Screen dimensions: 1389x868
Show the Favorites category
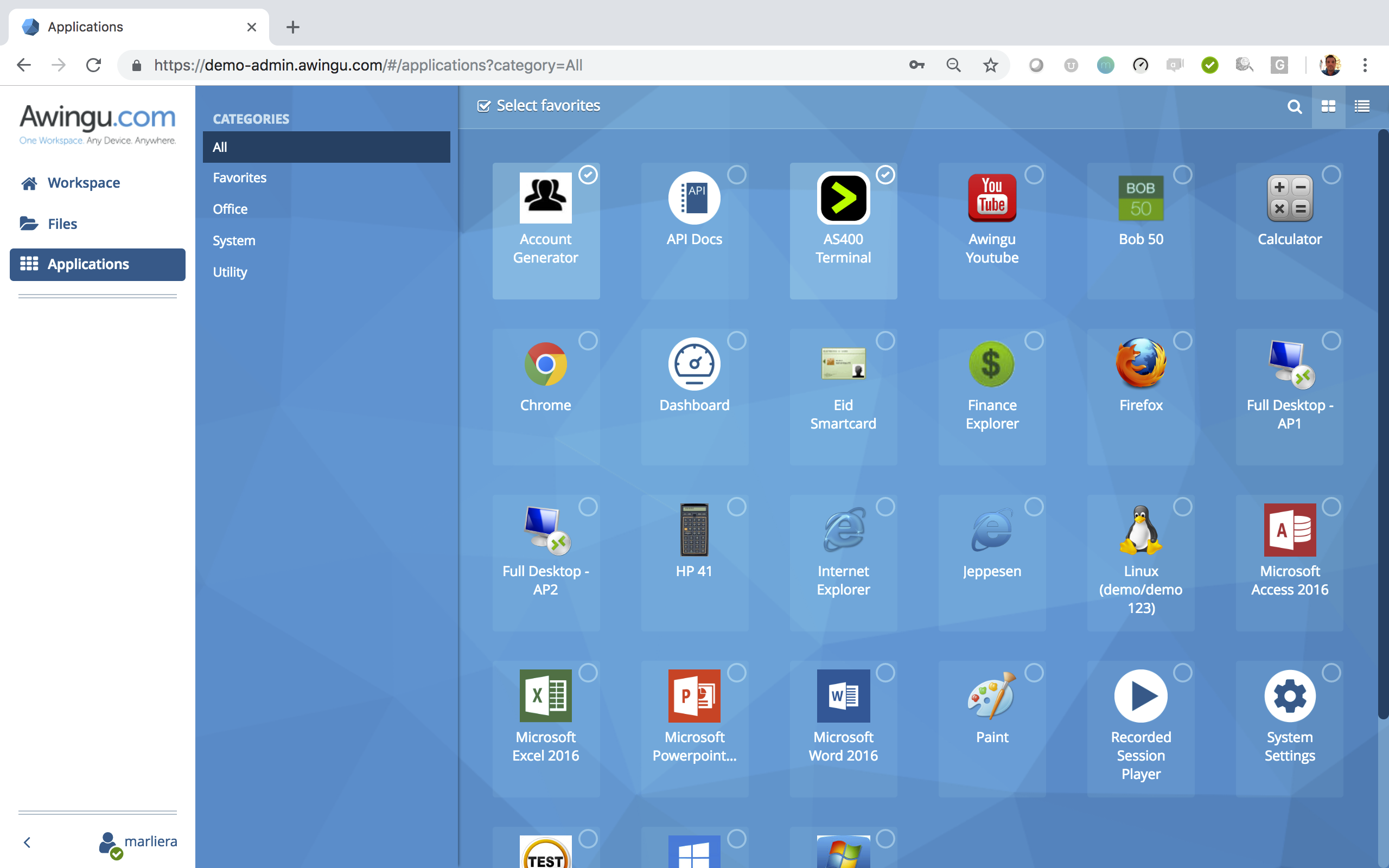(x=326, y=178)
